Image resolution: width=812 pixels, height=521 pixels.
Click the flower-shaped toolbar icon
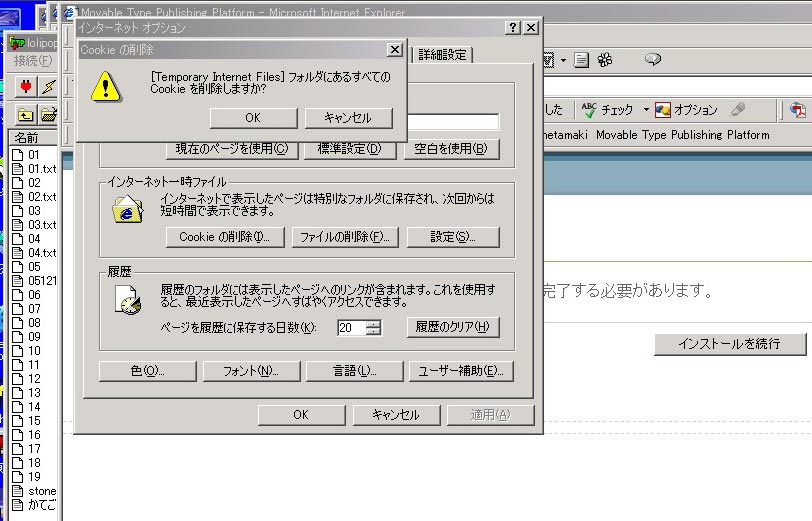click(x=605, y=60)
